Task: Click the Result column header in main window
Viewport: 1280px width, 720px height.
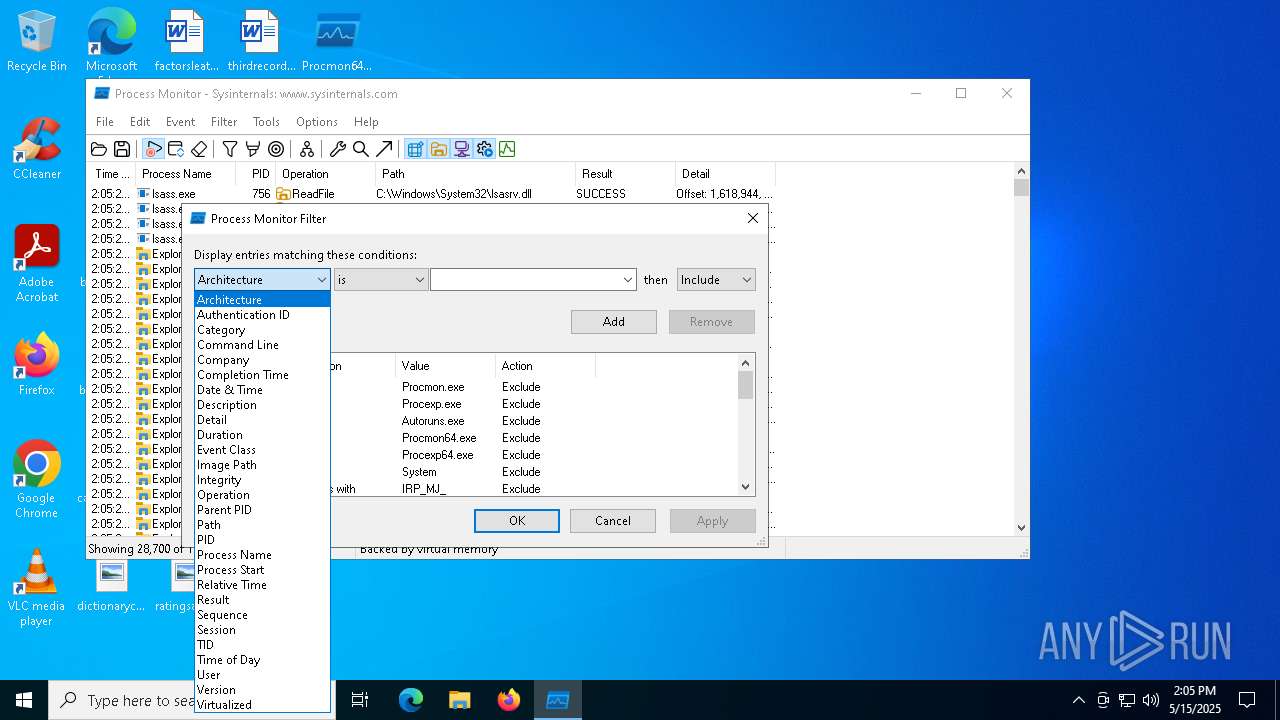Action: [625, 174]
